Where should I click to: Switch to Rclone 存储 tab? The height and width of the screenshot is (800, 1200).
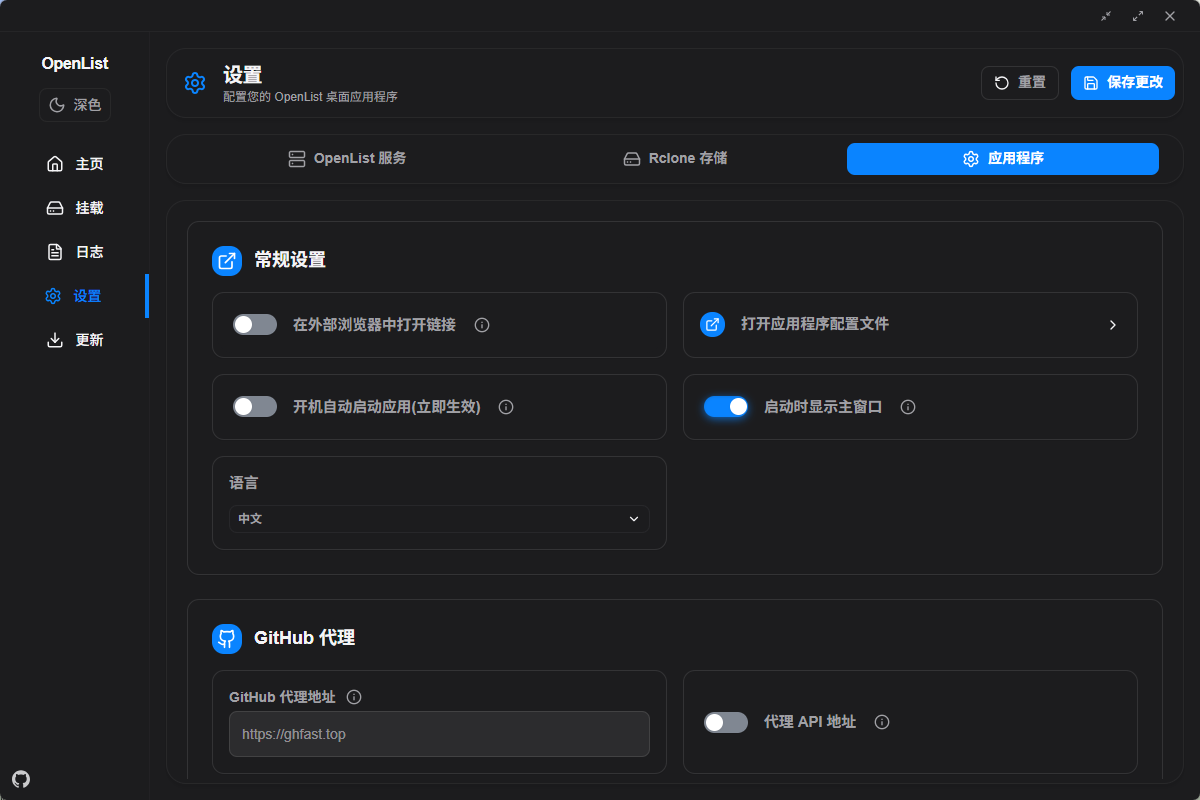(675, 159)
